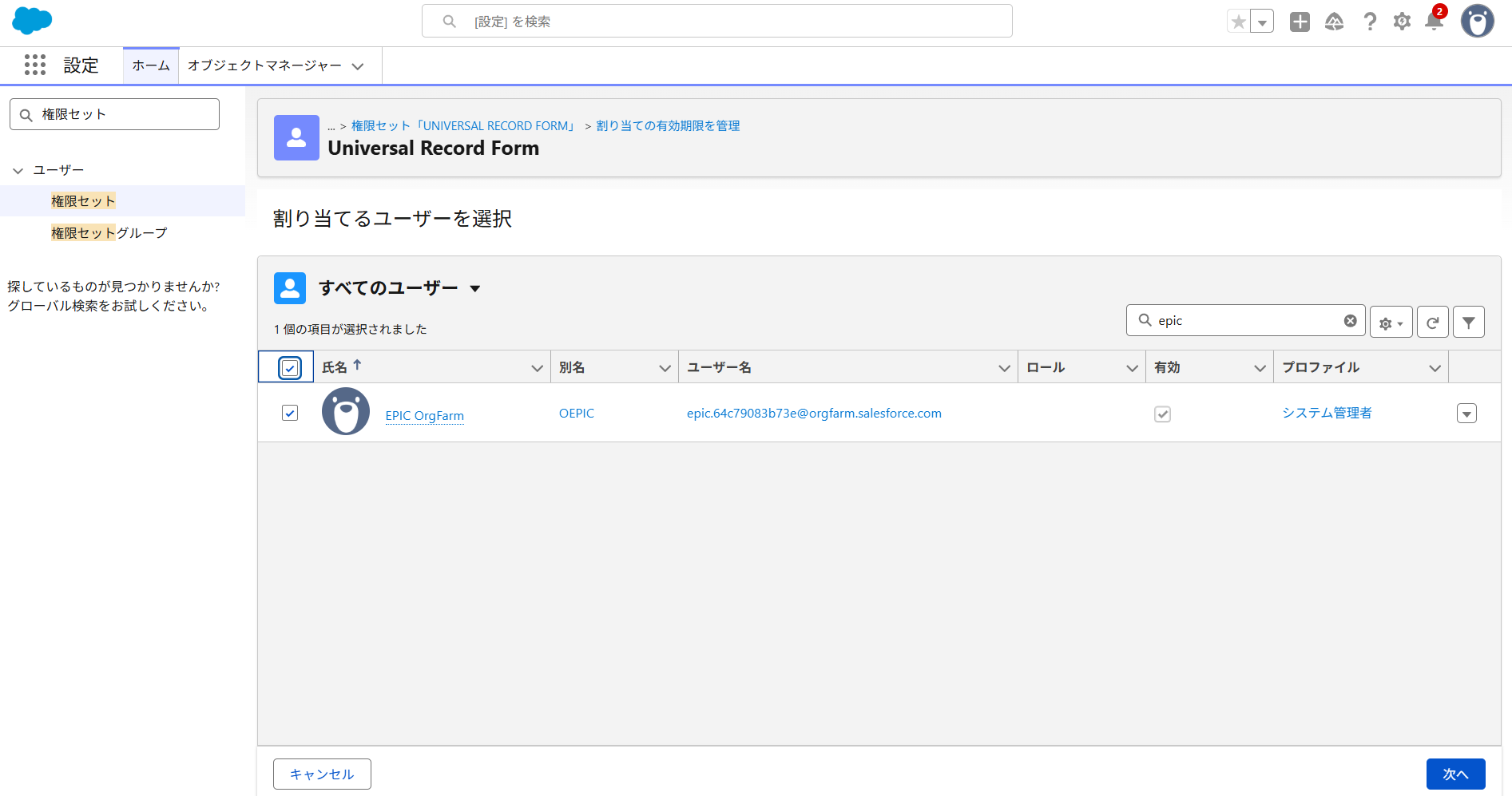
Task: Toggle the select all rows checkbox
Action: pyautogui.click(x=290, y=368)
